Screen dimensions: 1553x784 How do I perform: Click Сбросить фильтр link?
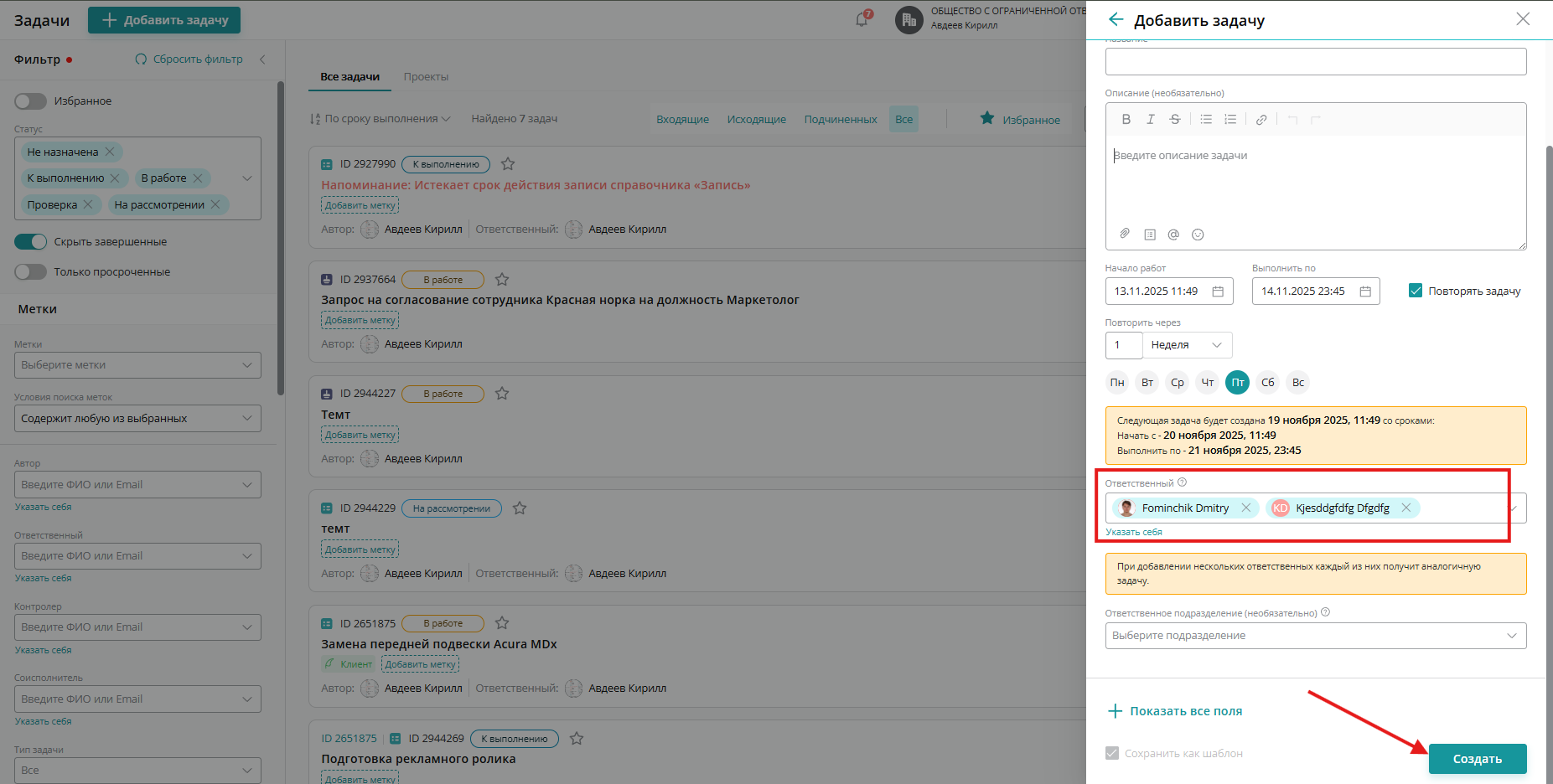(189, 59)
